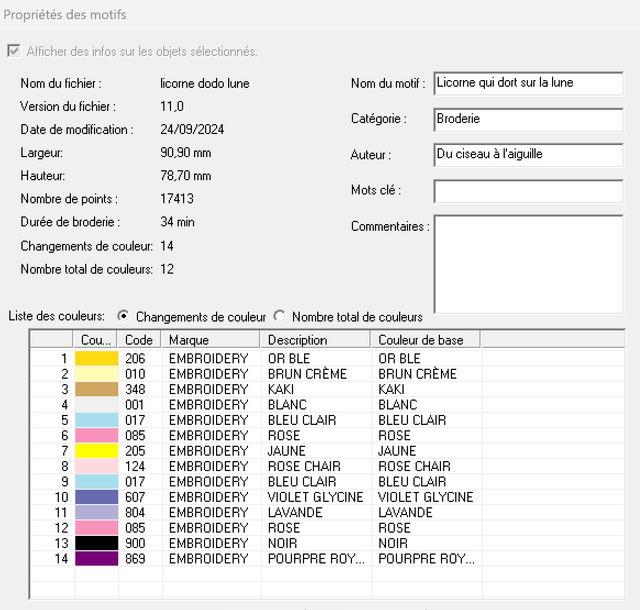This screenshot has width=640, height=610.
Task: Select 'Changements de couleur' radio button
Action: coord(123,316)
